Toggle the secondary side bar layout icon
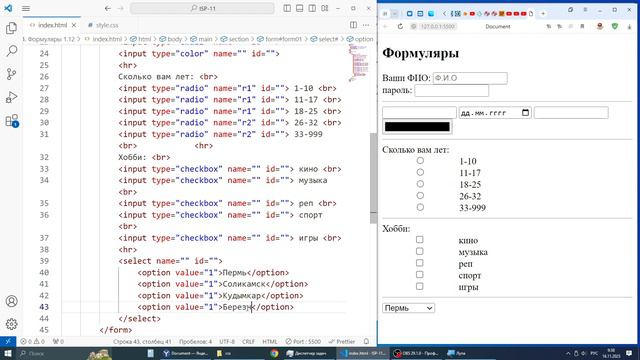The height and width of the screenshot is (360, 640). [x=312, y=8]
